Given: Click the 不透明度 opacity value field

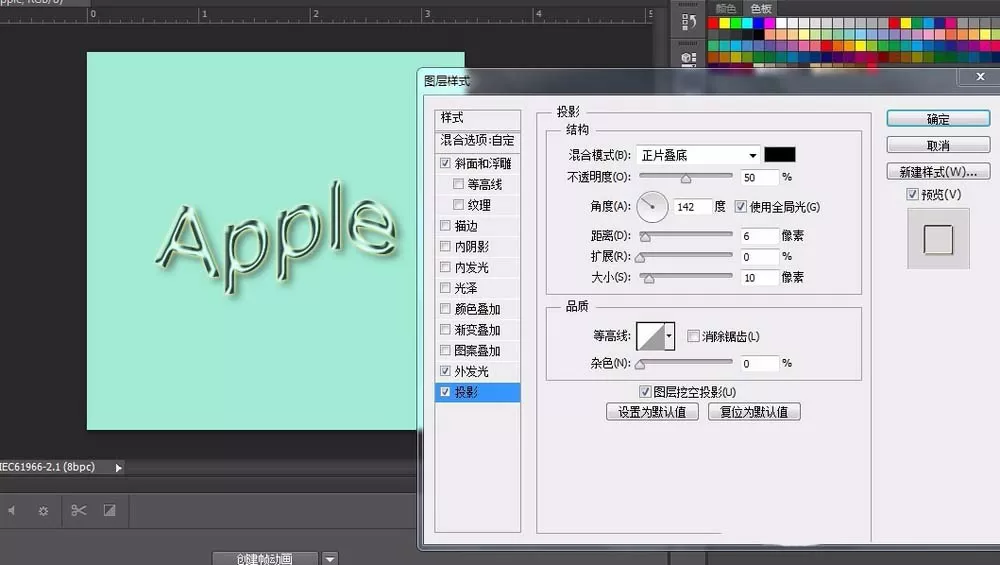Looking at the screenshot, I should point(760,177).
